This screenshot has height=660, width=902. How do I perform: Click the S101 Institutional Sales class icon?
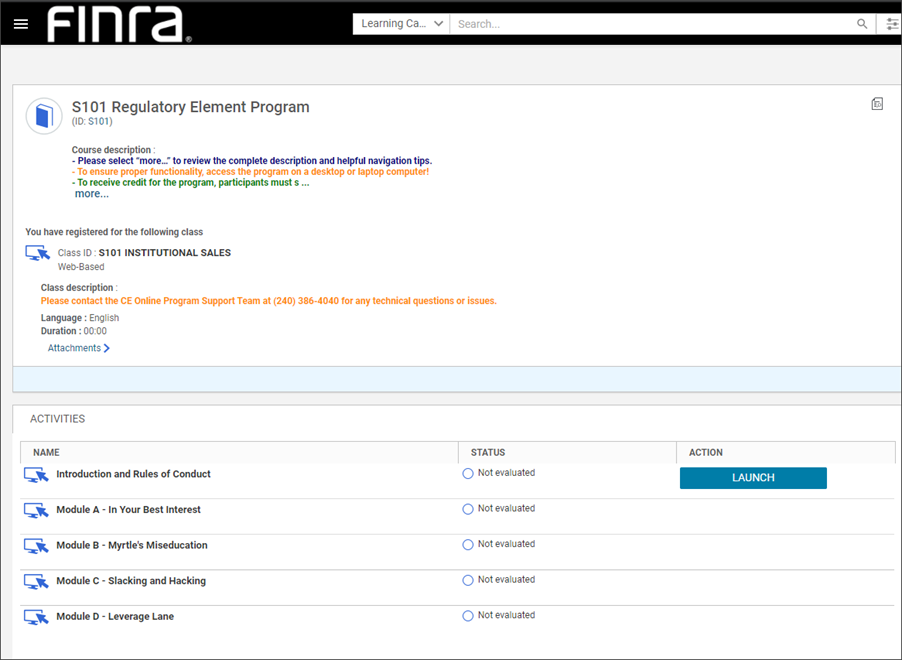(37, 254)
